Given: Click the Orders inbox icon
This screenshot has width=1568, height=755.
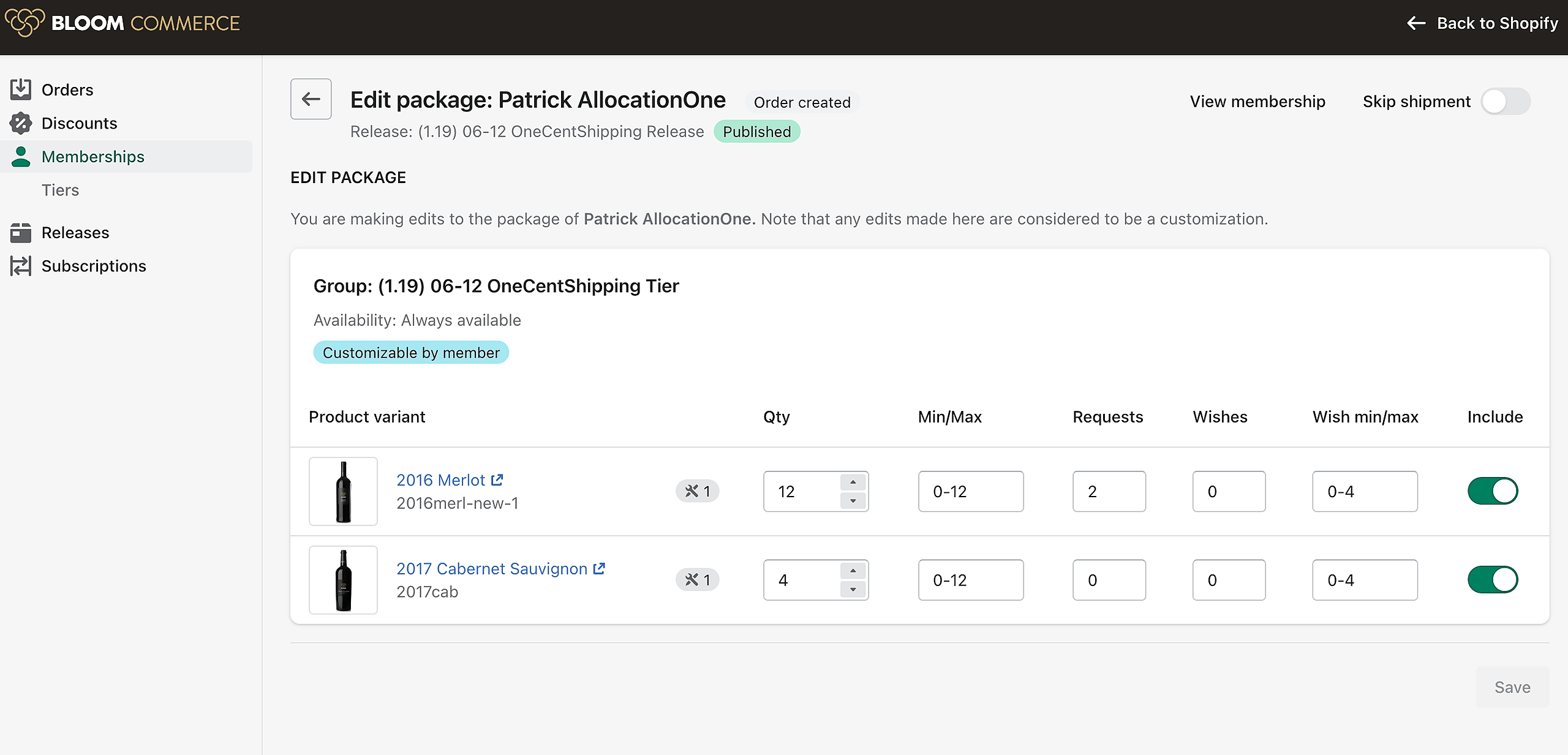Looking at the screenshot, I should 20,89.
